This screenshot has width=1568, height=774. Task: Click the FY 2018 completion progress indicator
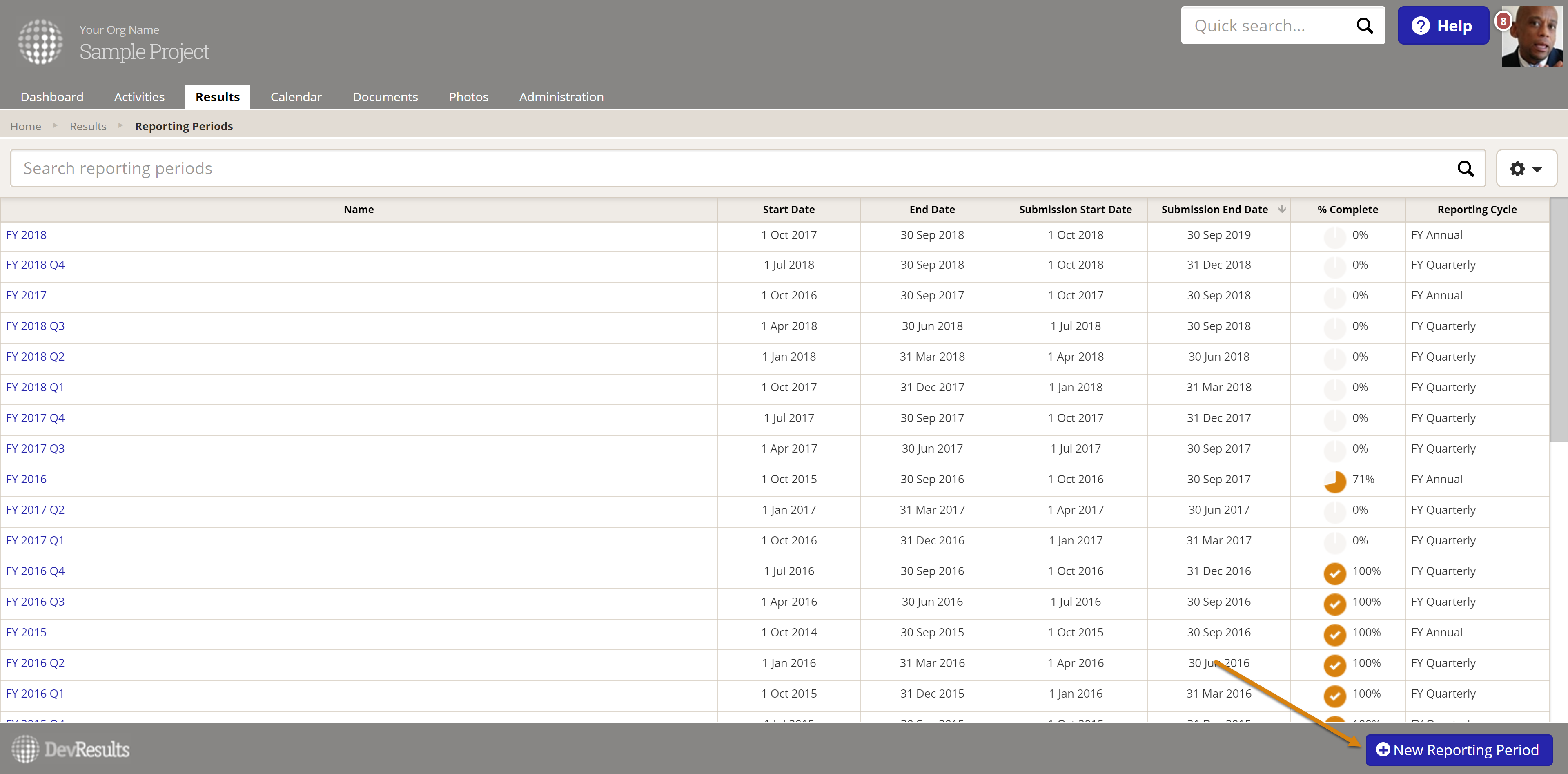(x=1336, y=236)
